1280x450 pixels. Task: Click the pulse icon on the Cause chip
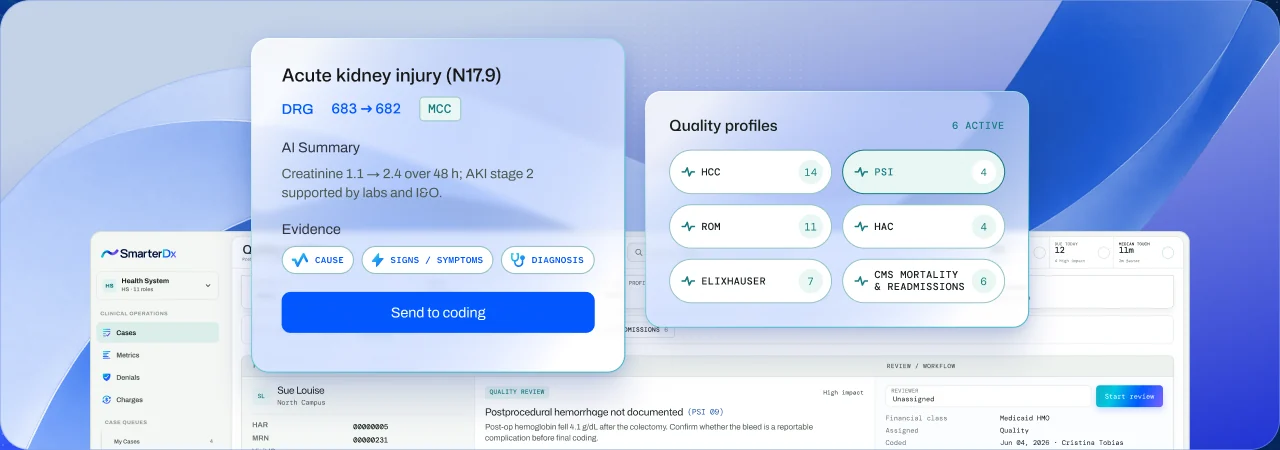click(x=300, y=260)
